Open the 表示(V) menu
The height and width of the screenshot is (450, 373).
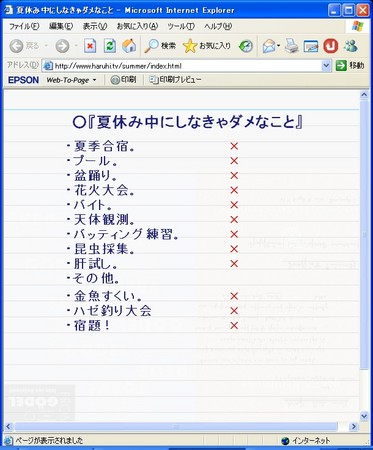[x=95, y=26]
